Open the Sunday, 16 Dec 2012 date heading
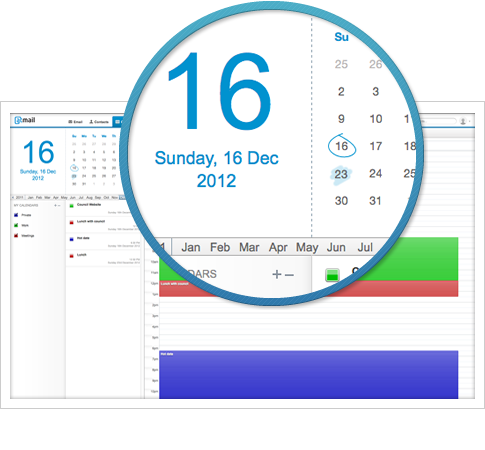The height and width of the screenshot is (450, 485). (x=38, y=175)
